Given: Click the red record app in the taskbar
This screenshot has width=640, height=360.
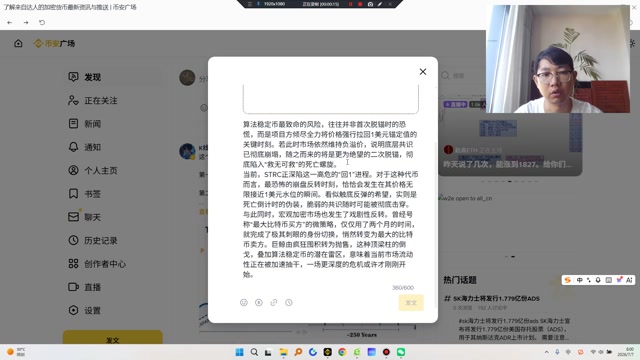Looking at the screenshot, I should coord(386,352).
